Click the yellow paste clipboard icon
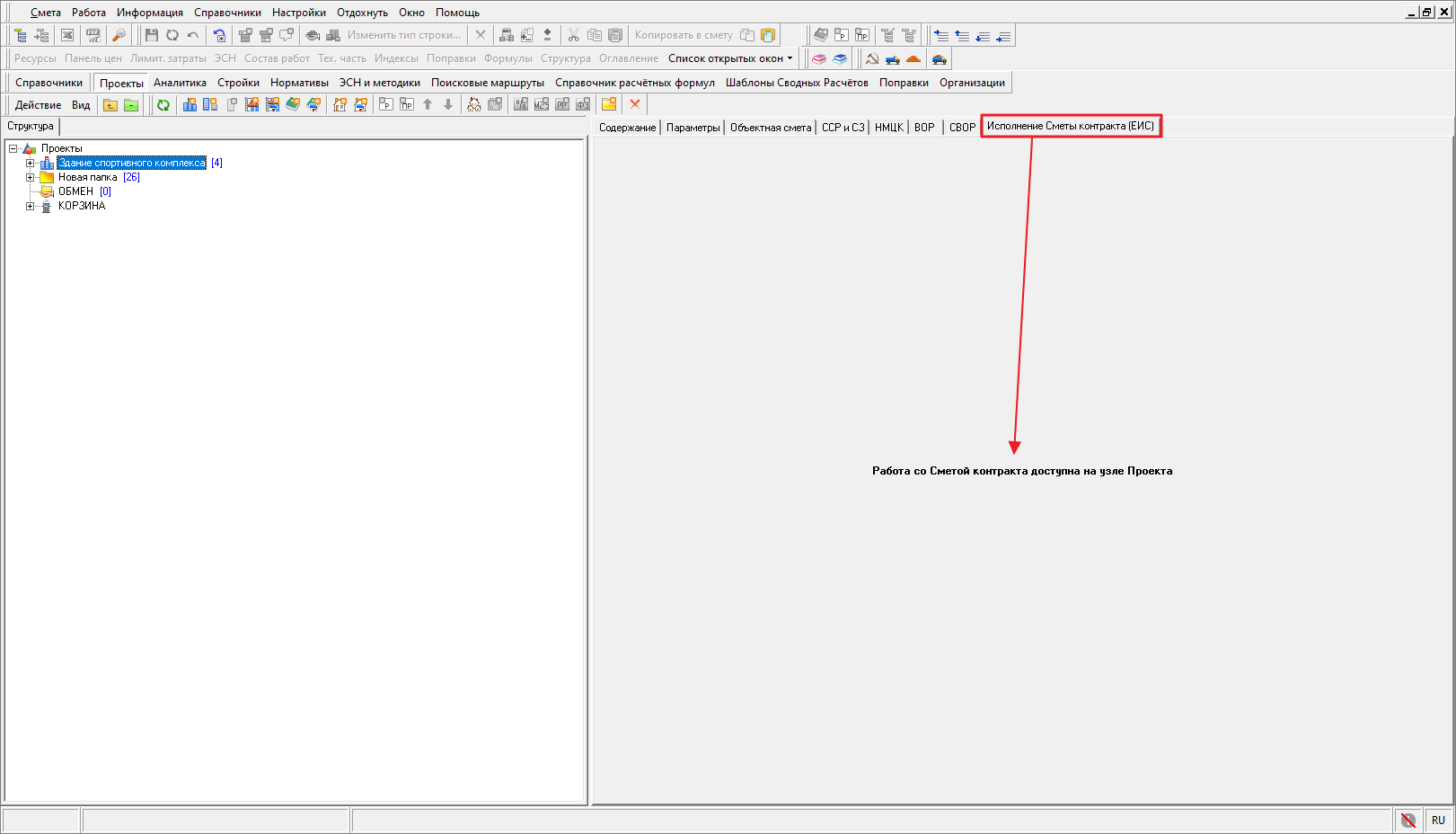The width and height of the screenshot is (1456, 834). pos(768,35)
